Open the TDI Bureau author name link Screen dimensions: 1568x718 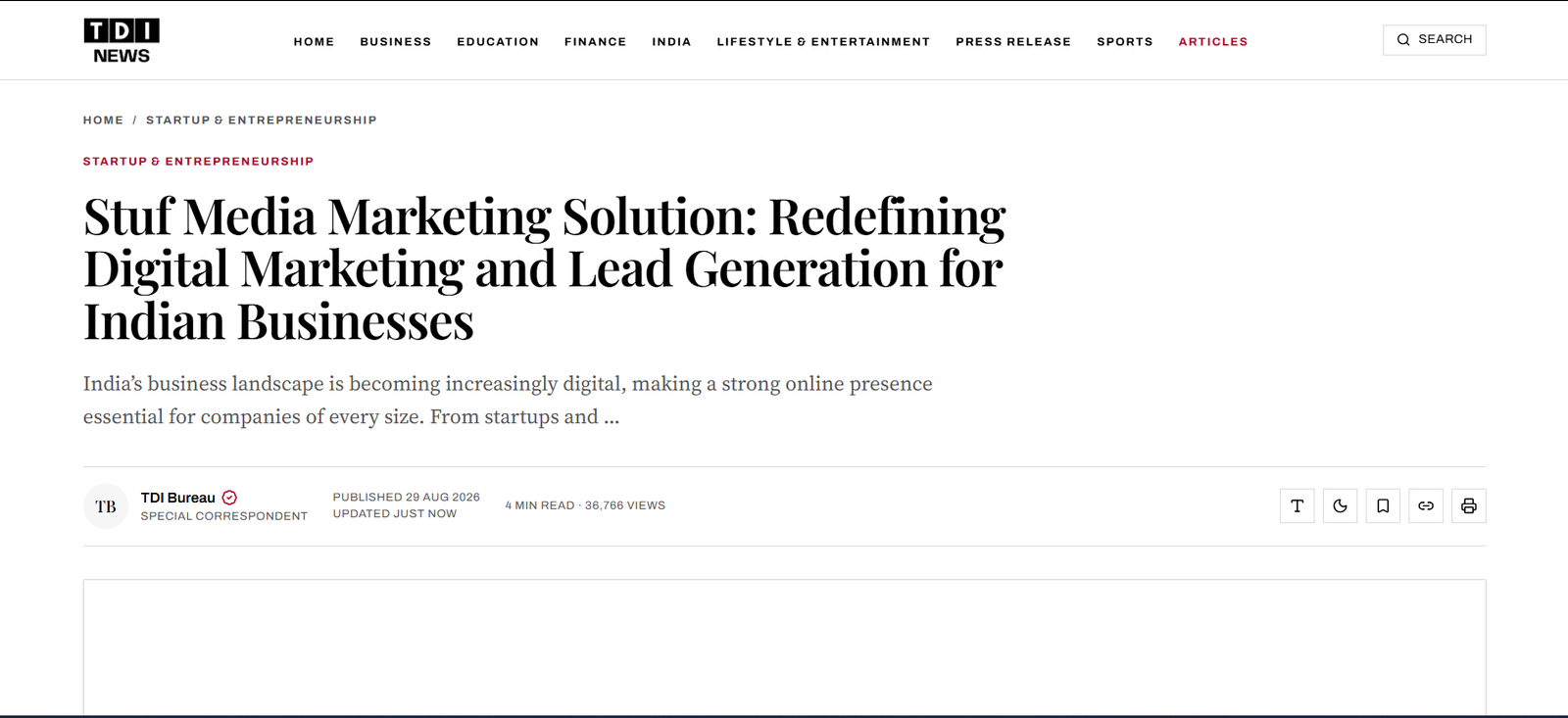tap(177, 498)
